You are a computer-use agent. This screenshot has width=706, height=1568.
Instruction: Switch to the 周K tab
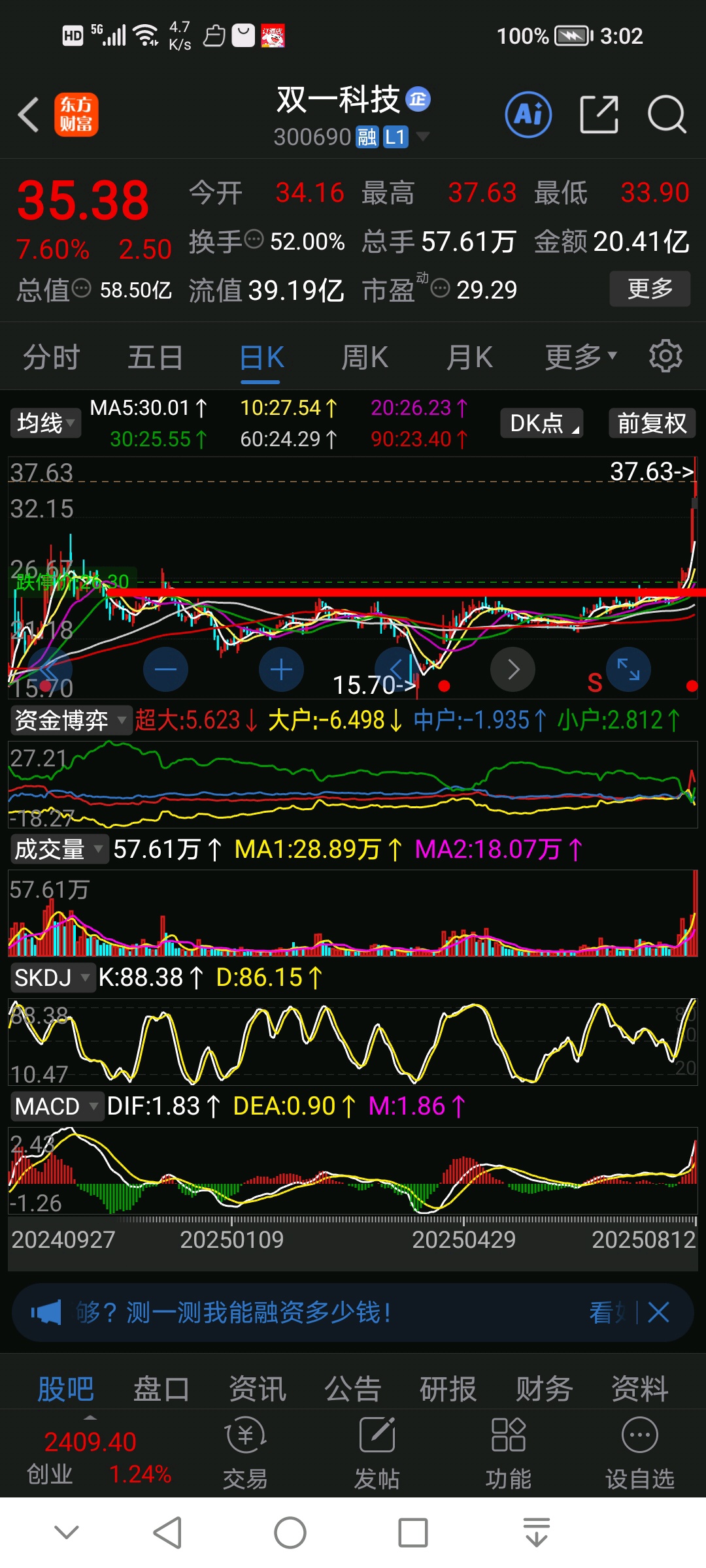(365, 357)
